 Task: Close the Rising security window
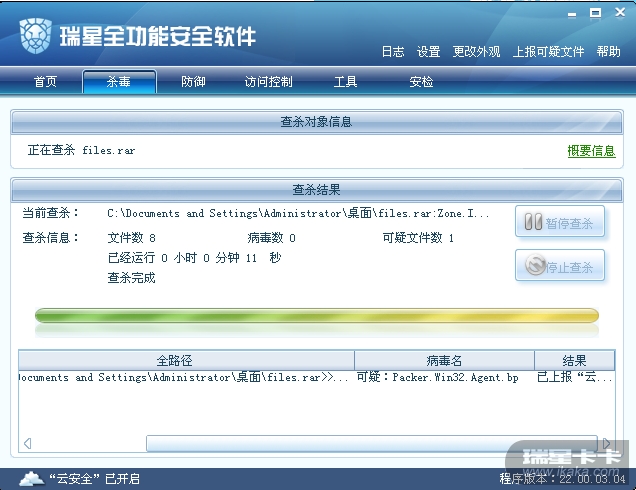pyautogui.click(x=620, y=13)
